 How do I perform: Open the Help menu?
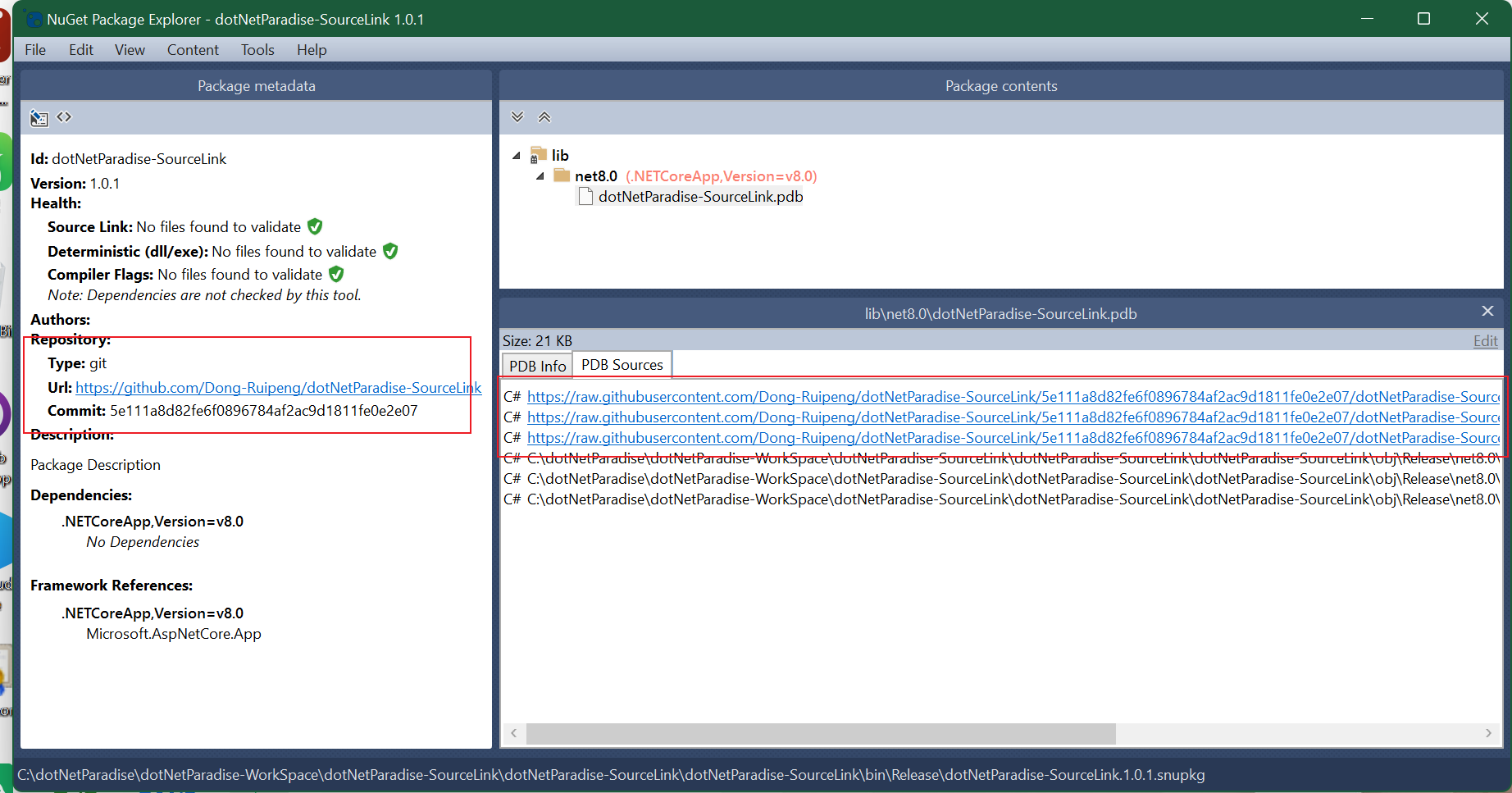tap(312, 50)
